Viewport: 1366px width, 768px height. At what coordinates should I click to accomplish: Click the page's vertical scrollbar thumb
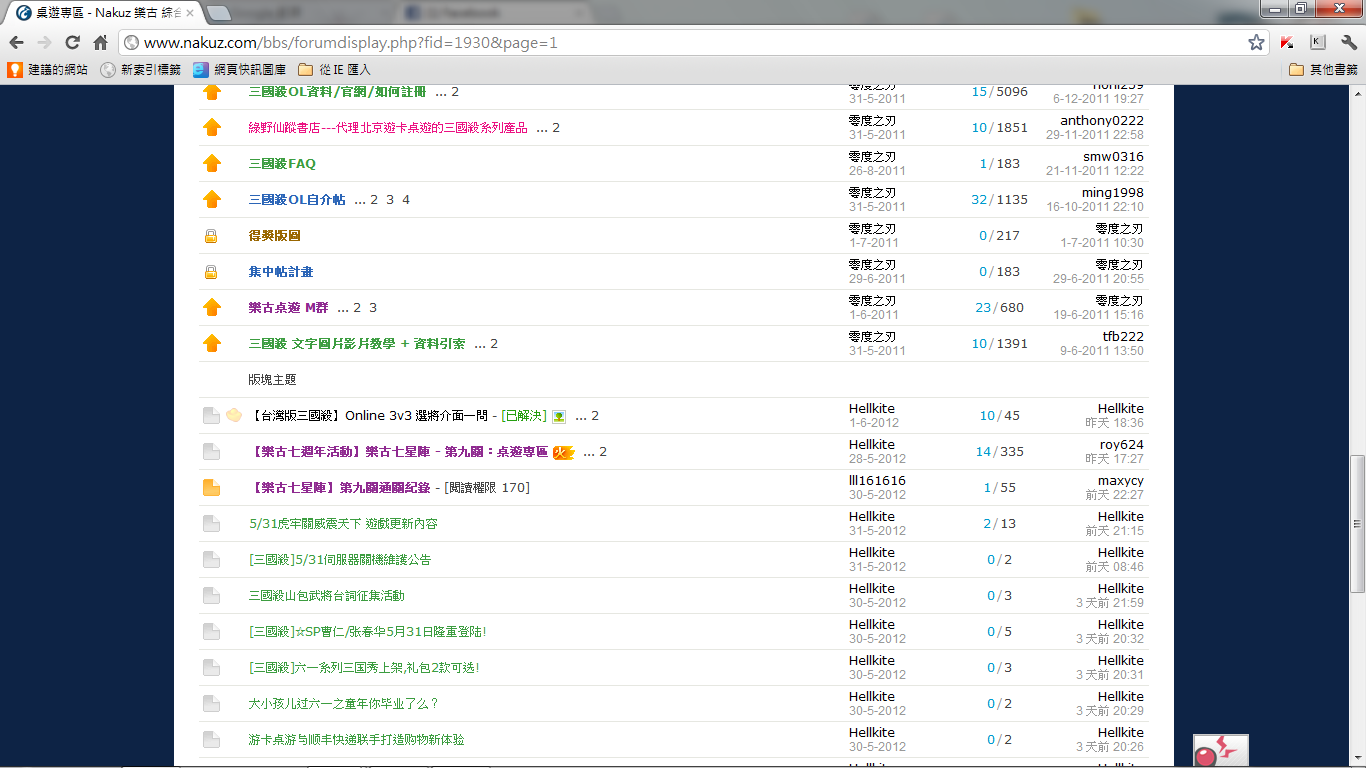click(x=1357, y=524)
